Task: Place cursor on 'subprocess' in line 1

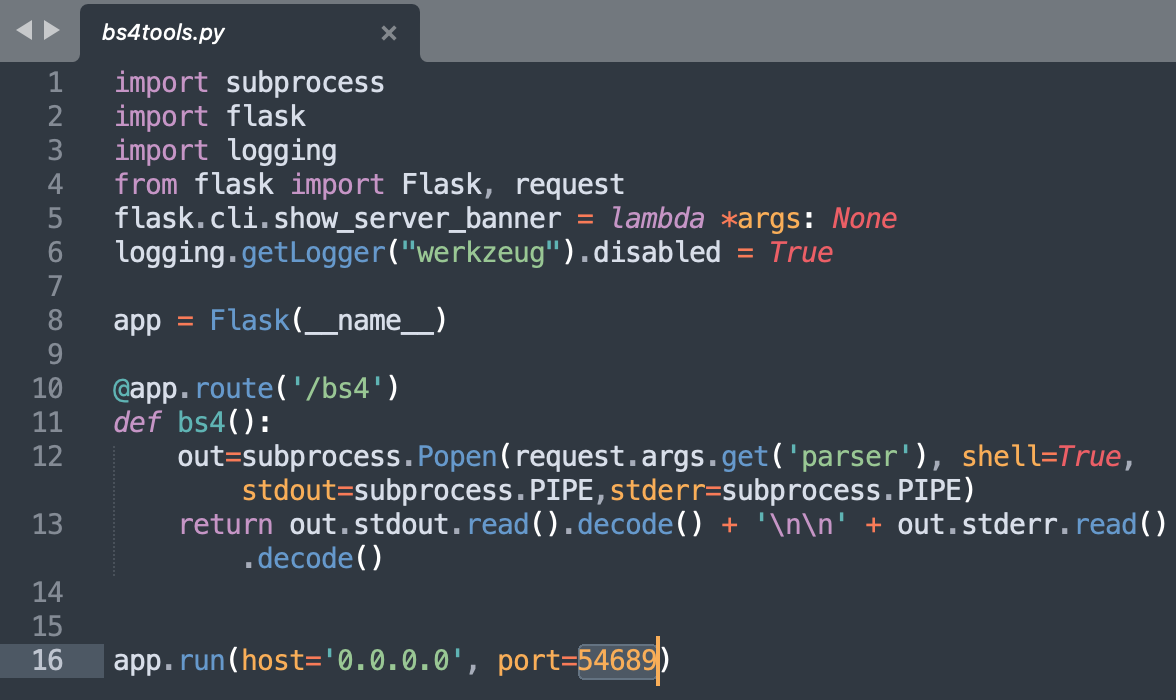Action: [305, 82]
